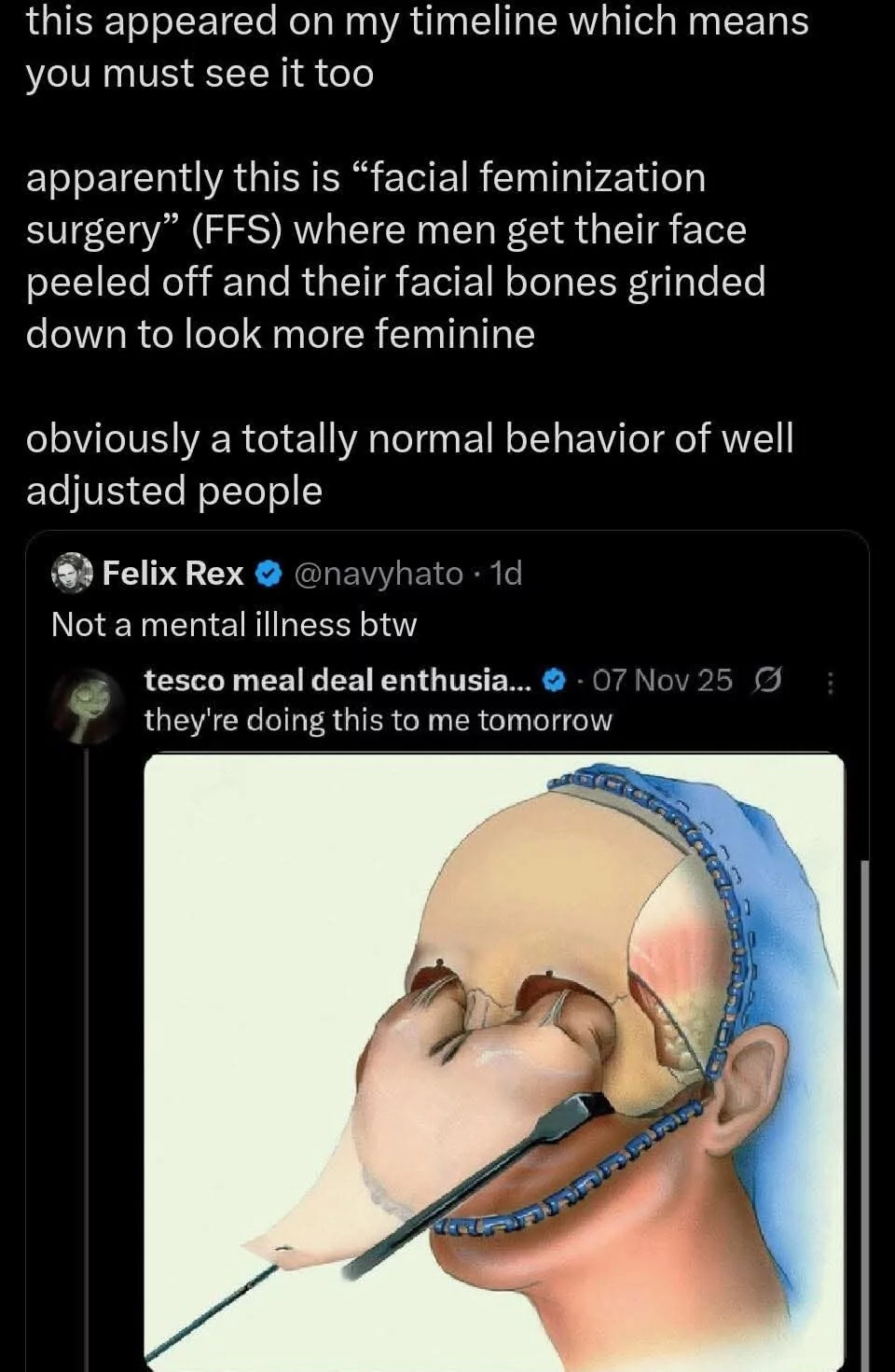The height and width of the screenshot is (1372, 895).
Task: Click "Not a mental illness btw" text
Action: pyautogui.click(x=234, y=624)
